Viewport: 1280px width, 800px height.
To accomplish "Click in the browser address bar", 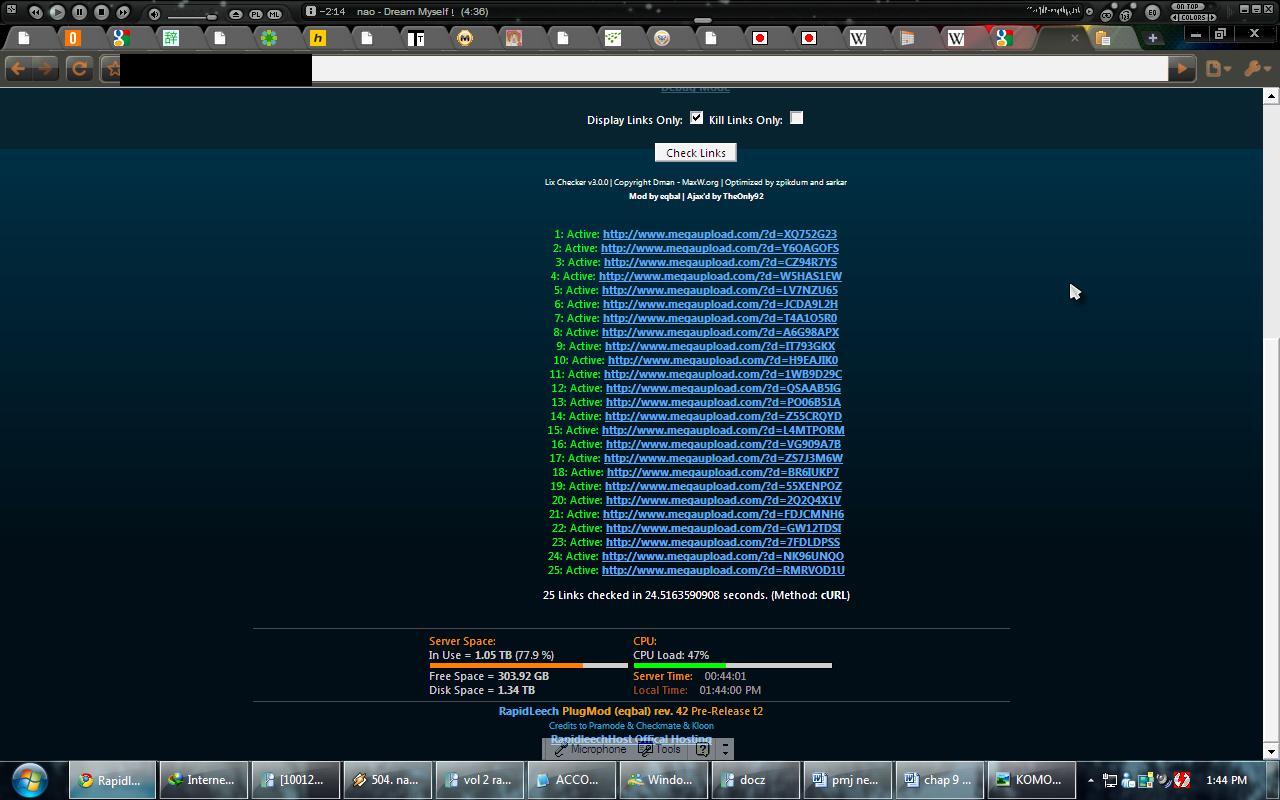I will pyautogui.click(x=740, y=69).
